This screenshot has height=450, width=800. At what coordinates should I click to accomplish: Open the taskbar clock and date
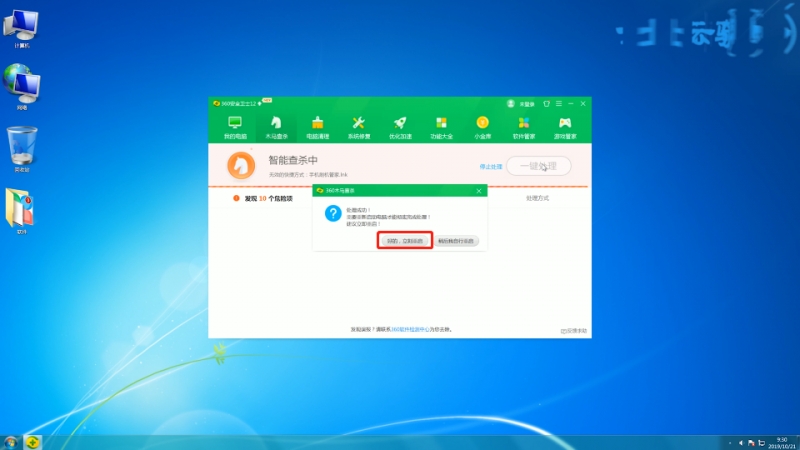pyautogui.click(x=782, y=443)
